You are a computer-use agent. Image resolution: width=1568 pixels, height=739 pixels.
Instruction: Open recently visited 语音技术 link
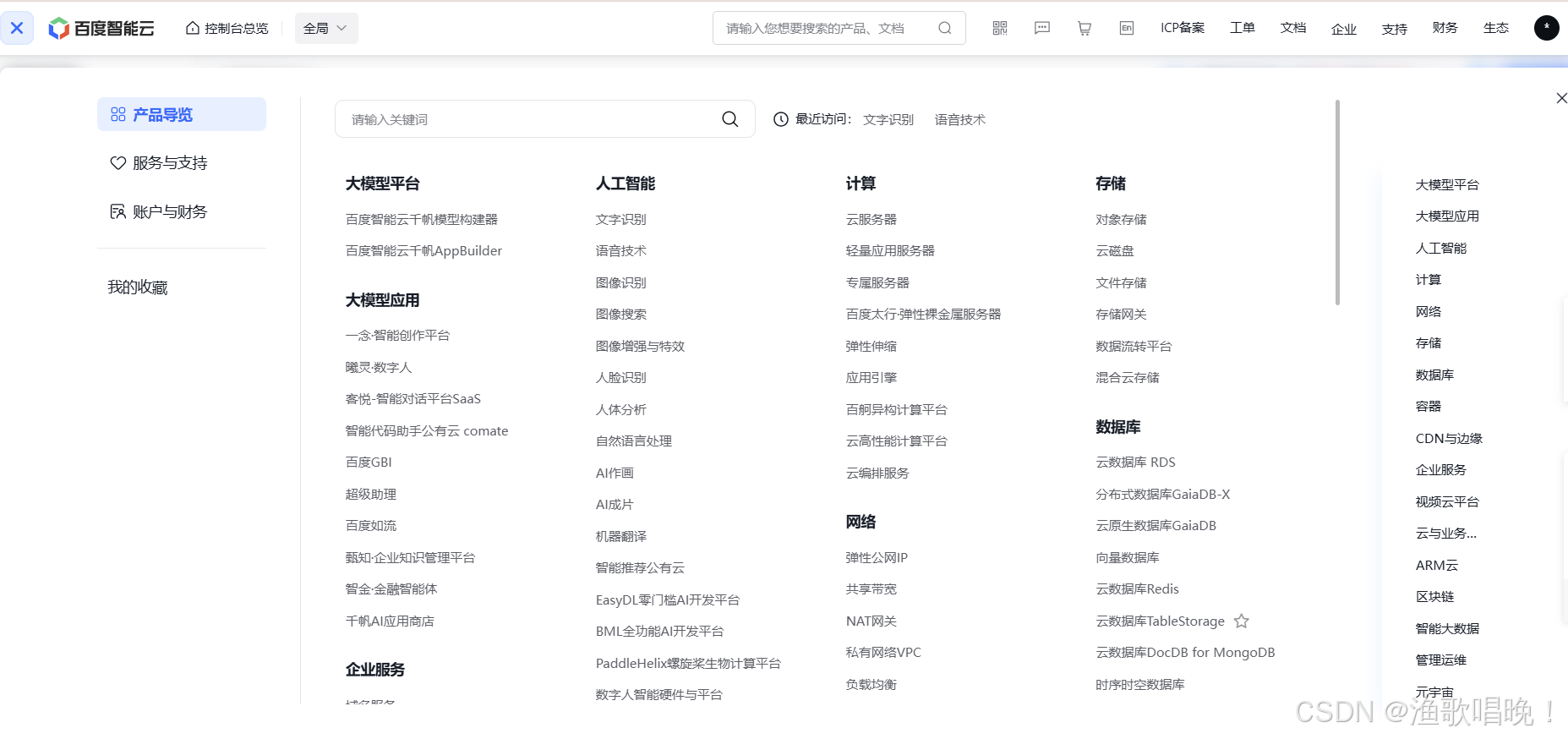tap(960, 120)
